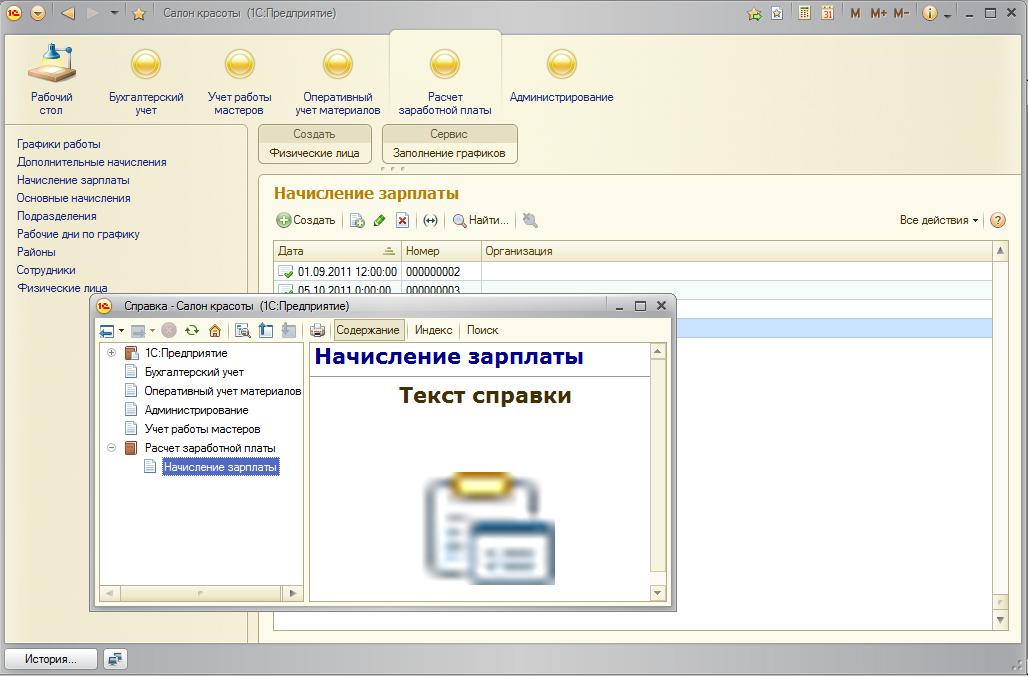Open "Графики работы" in navigation panel
Viewport: 1028px width, 677px height.
pos(58,144)
